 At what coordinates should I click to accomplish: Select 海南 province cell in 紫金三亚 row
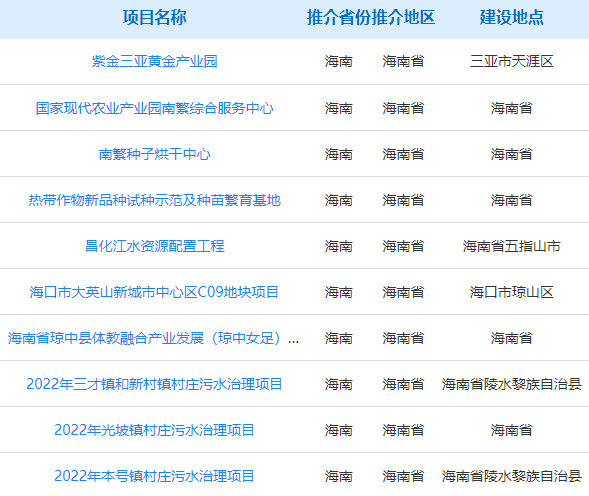pyautogui.click(x=338, y=61)
